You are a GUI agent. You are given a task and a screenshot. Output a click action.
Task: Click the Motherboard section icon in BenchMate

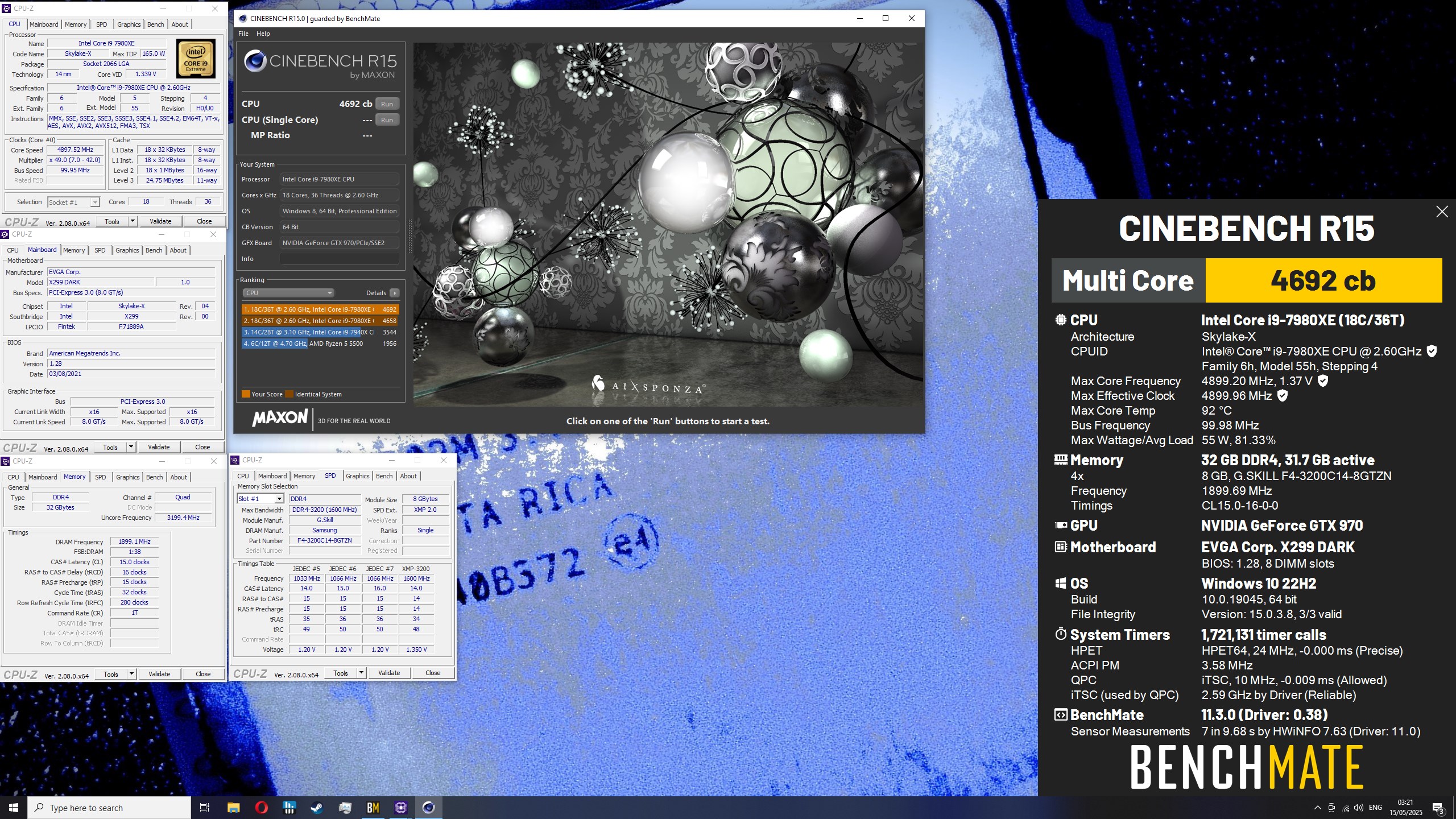click(x=1060, y=547)
